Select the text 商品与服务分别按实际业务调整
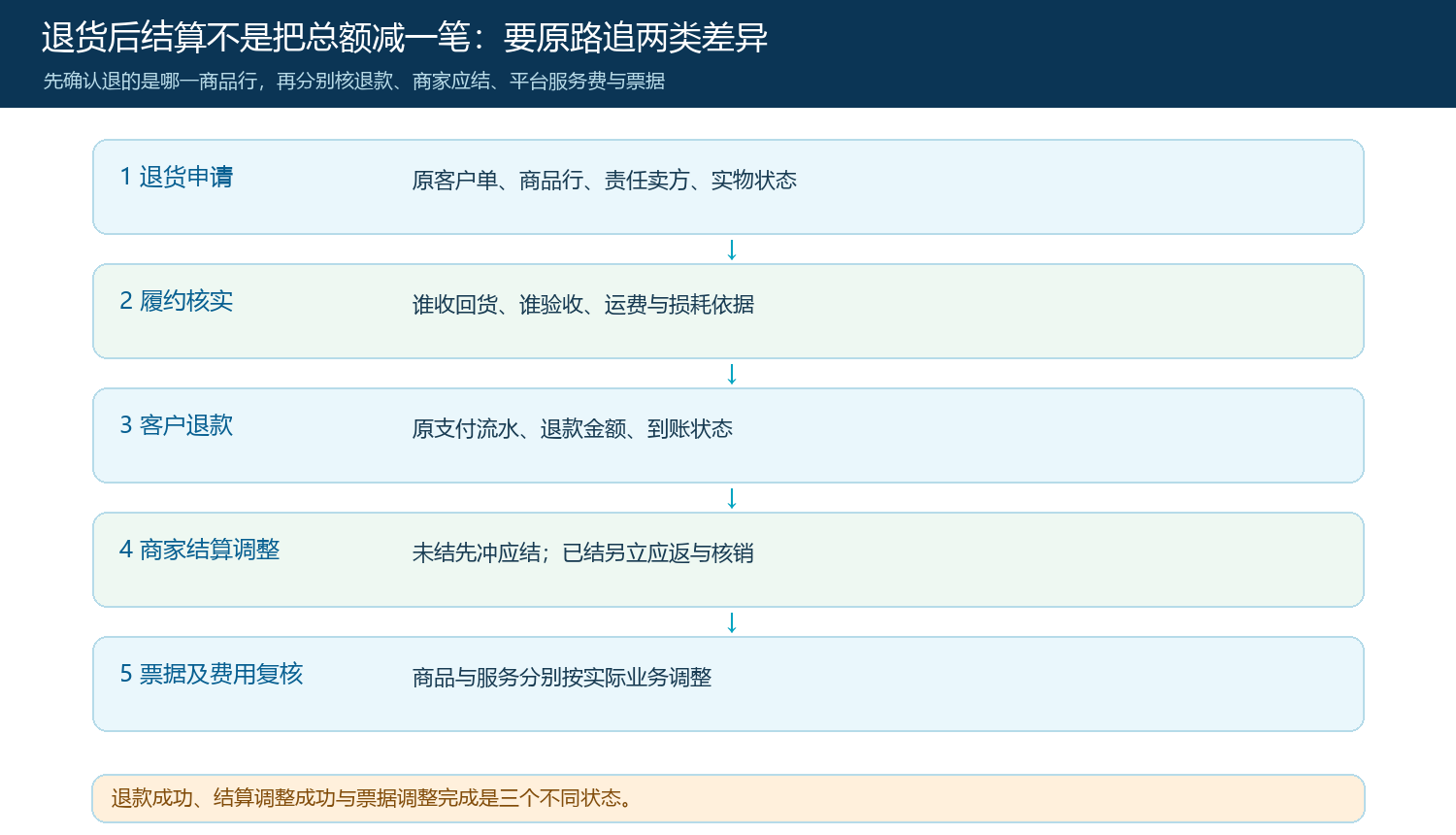The width and height of the screenshot is (1456, 835). point(562,678)
